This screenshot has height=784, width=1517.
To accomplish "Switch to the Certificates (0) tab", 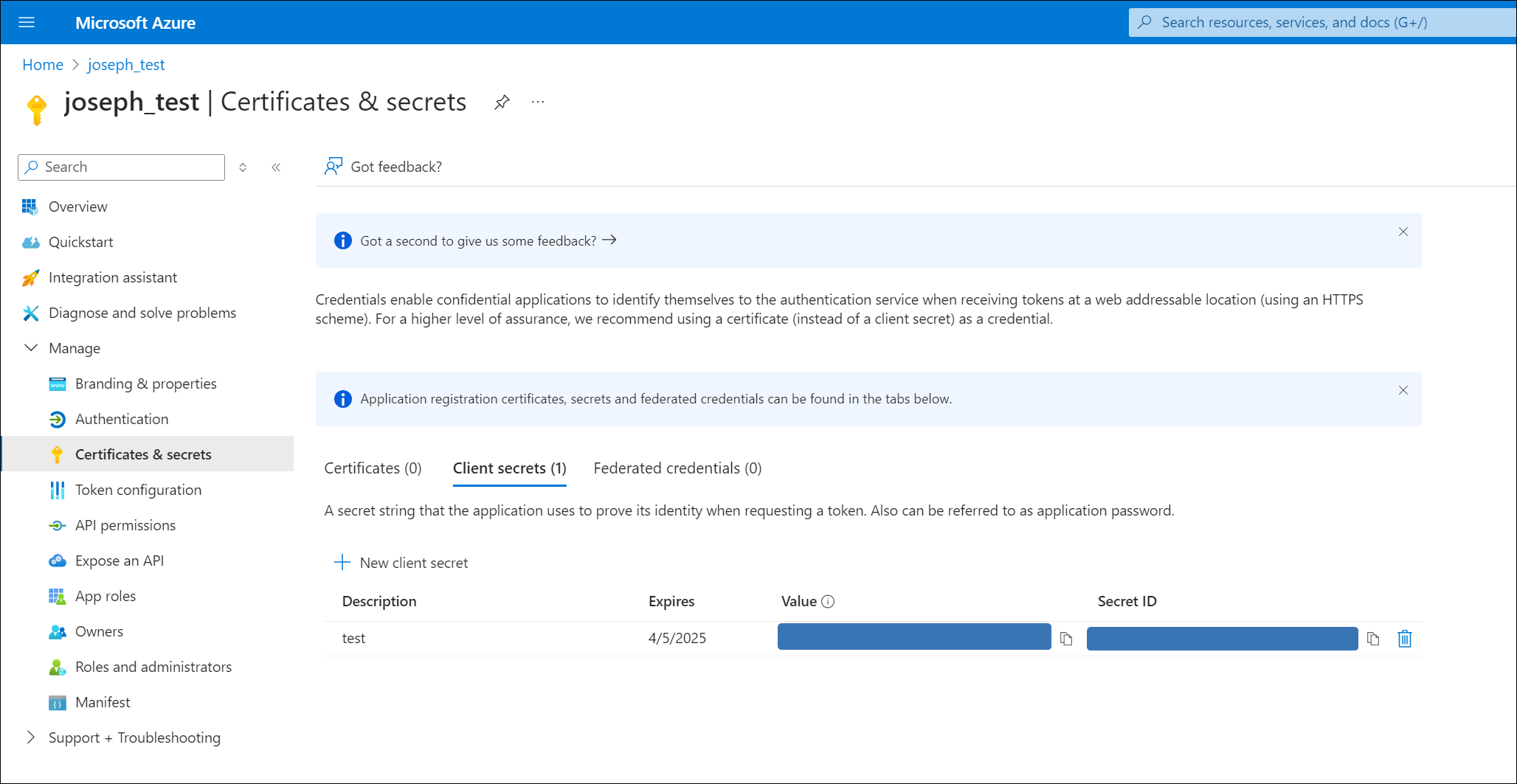I will coord(373,468).
